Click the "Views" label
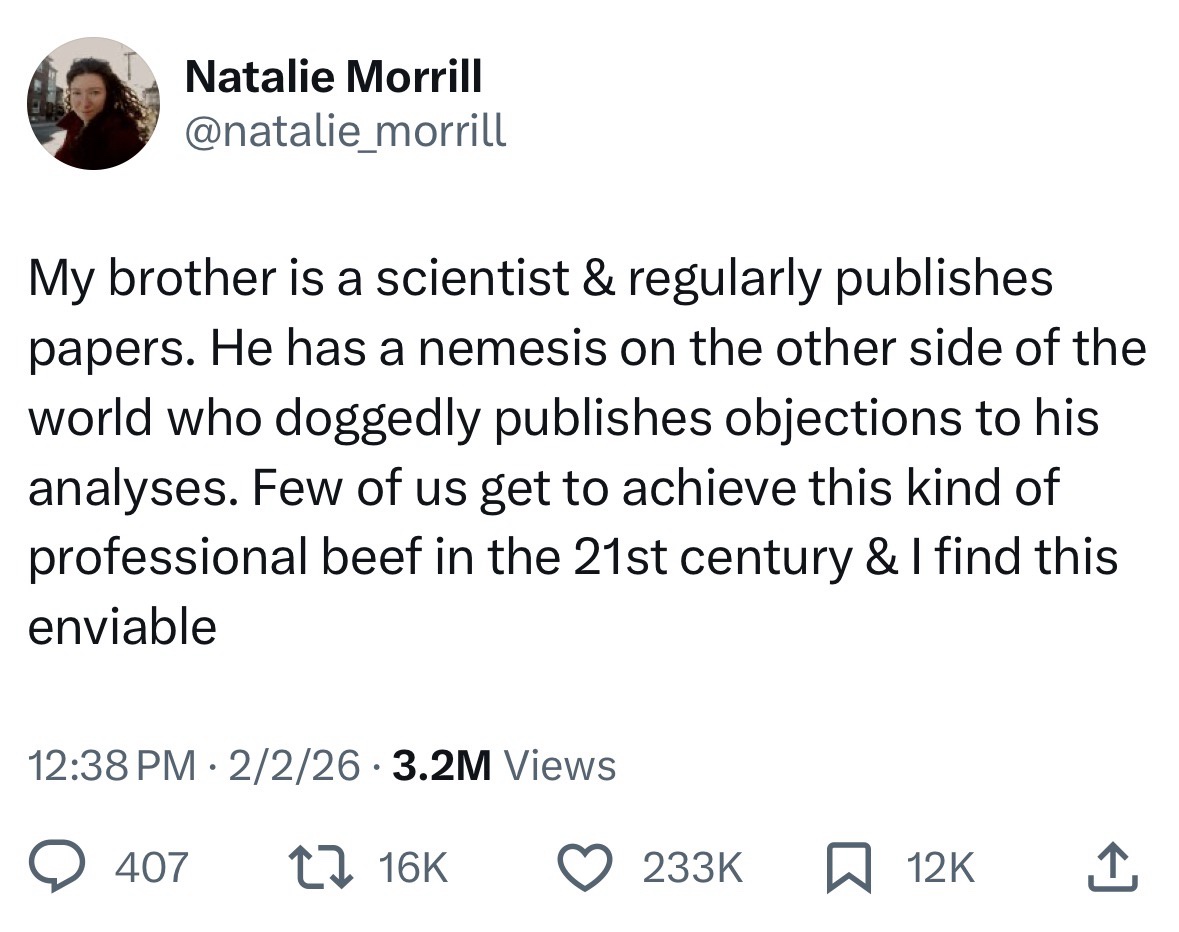Viewport: 1179px width, 932px height. coord(560,766)
